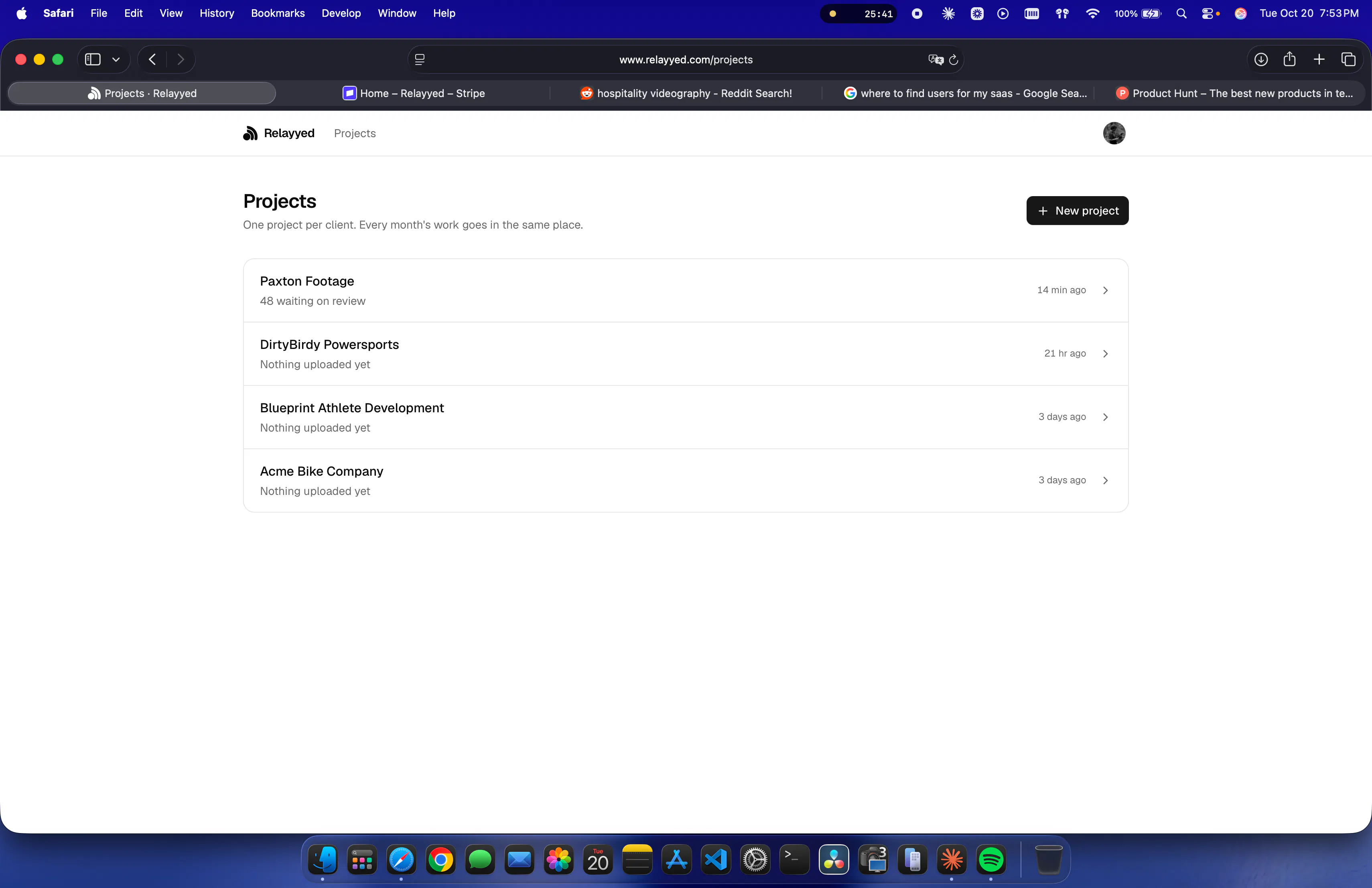
Task: Click the 14 min ago timestamp
Action: coord(1061,290)
